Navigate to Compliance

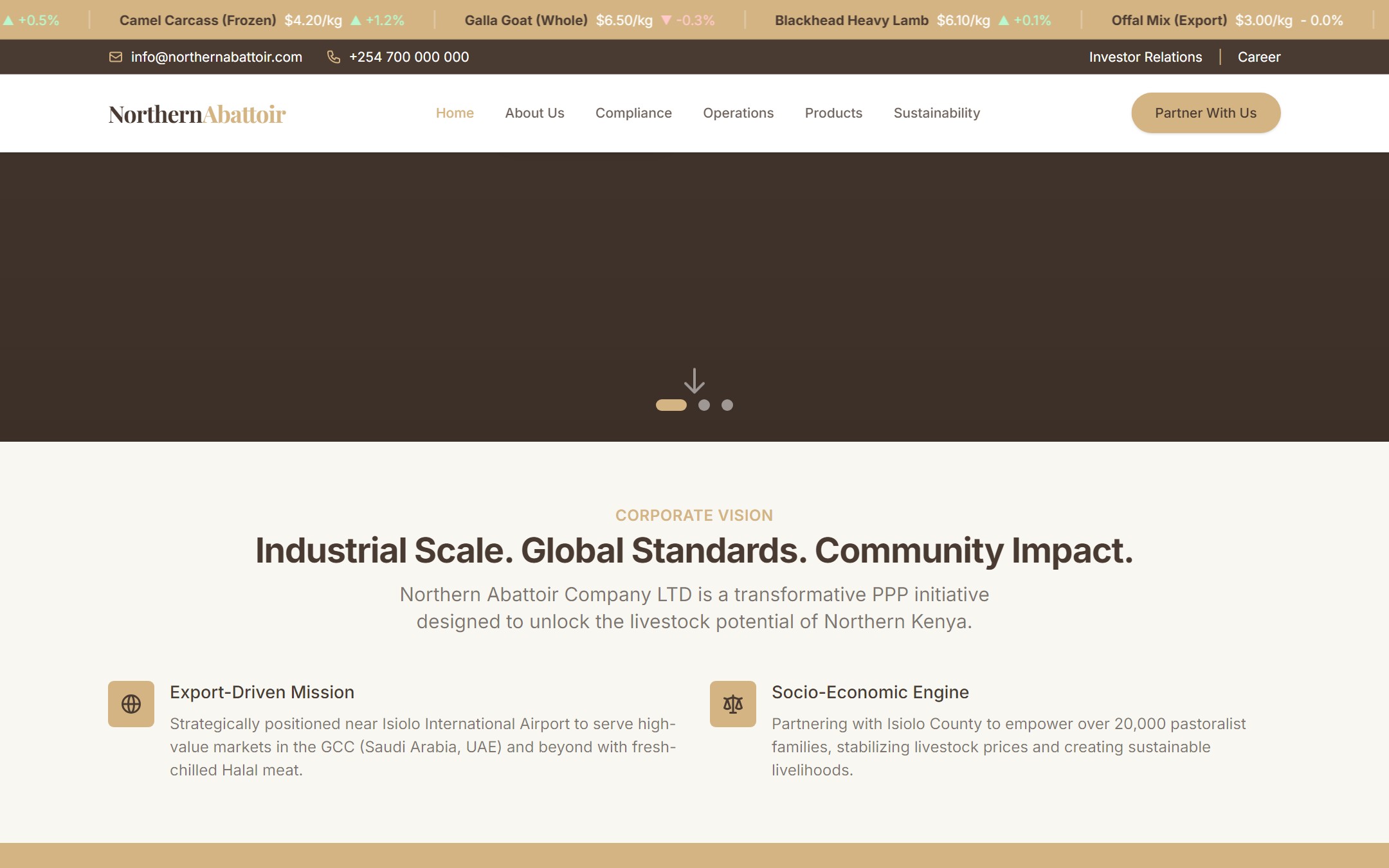(633, 113)
